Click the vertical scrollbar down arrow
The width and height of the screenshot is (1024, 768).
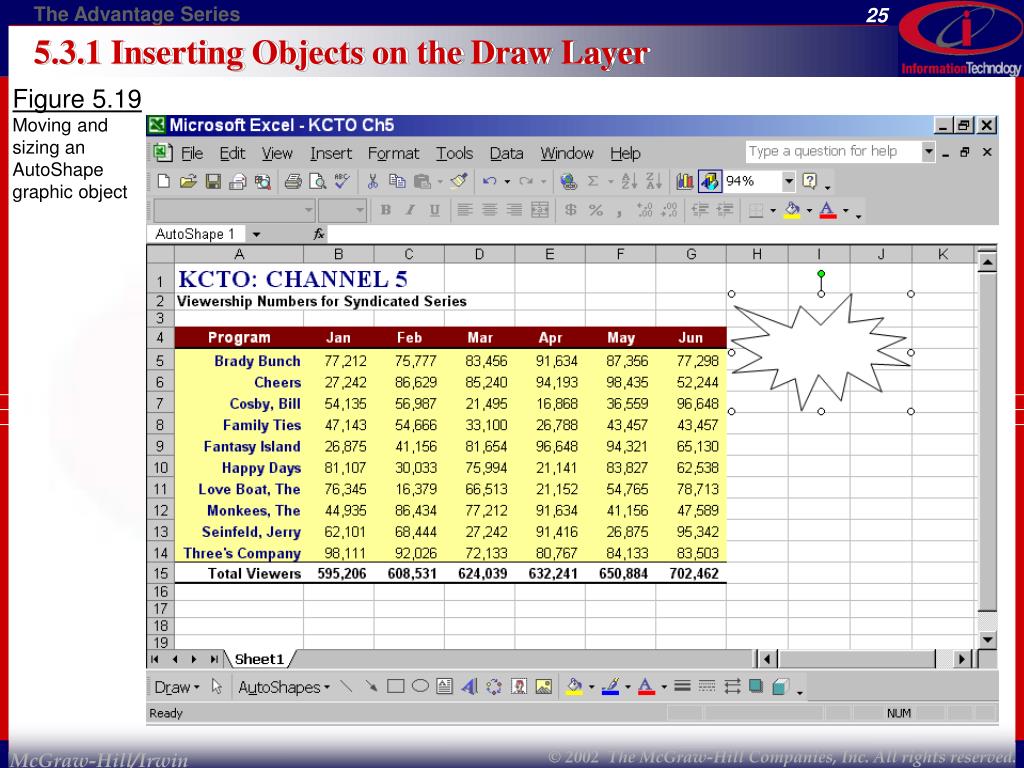(x=987, y=640)
